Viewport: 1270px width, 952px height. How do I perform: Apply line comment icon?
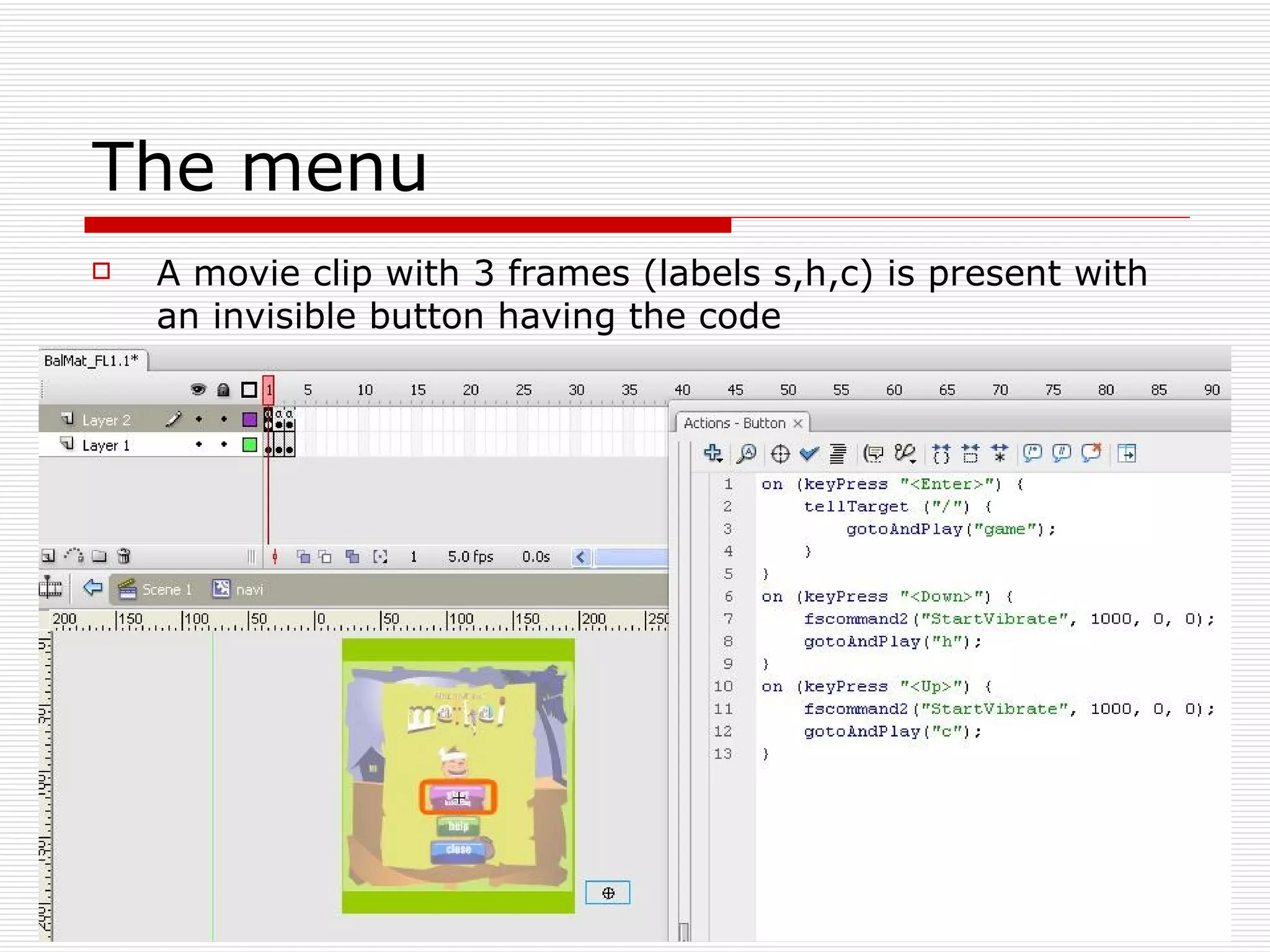1062,454
